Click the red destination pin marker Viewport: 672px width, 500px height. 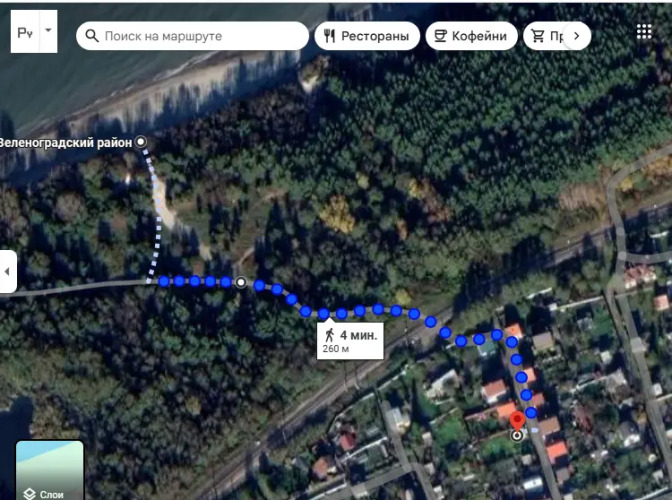[x=517, y=421]
